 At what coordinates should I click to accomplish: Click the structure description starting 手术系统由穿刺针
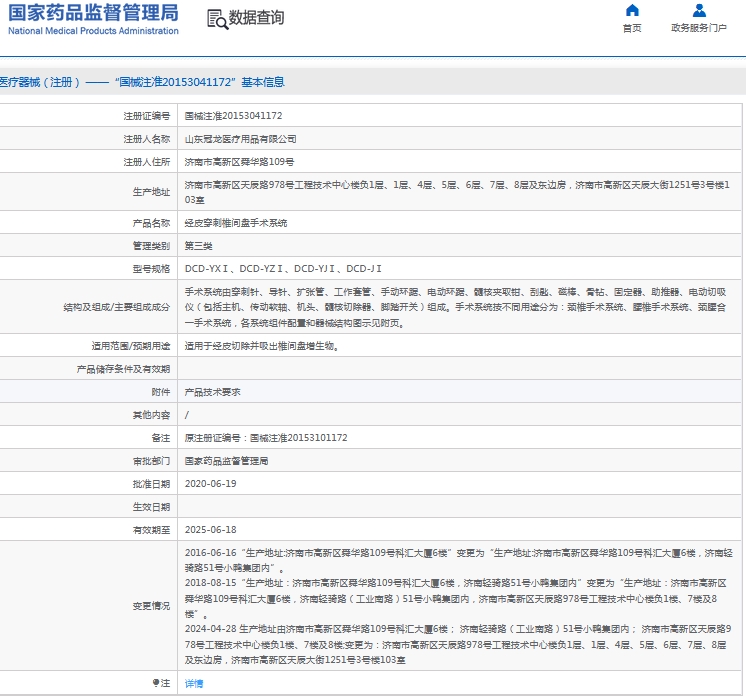pyautogui.click(x=456, y=307)
